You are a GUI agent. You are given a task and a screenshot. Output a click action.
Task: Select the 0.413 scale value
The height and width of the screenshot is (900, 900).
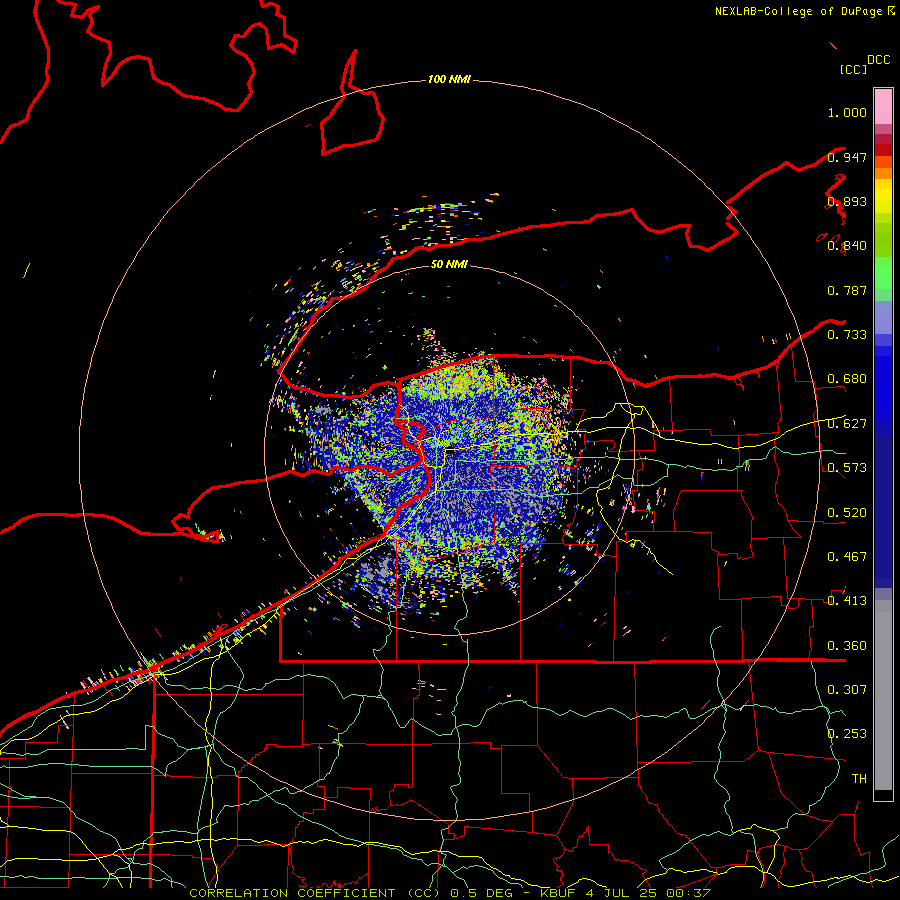pos(847,601)
